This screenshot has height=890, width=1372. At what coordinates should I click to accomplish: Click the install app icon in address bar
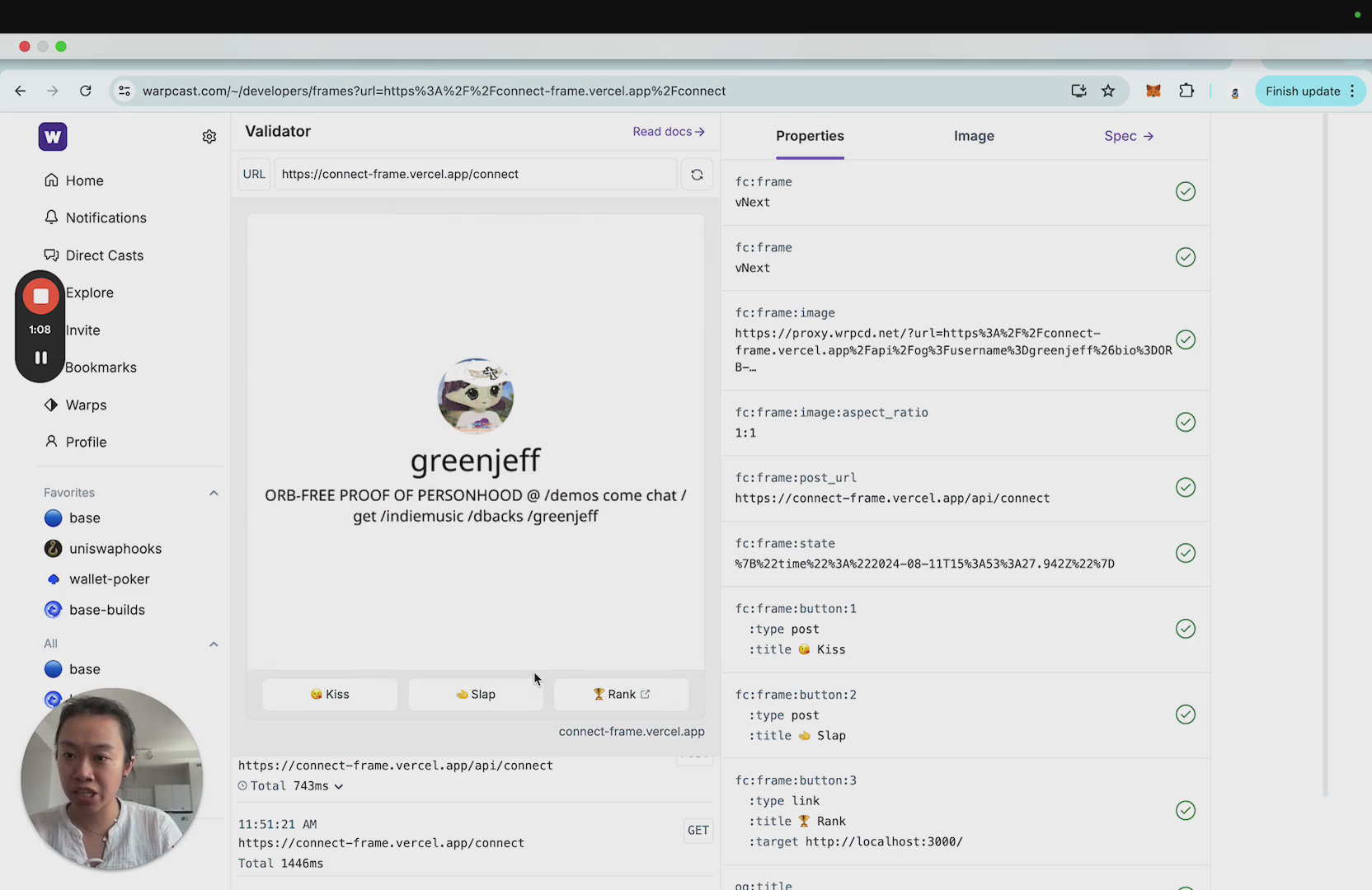1078,91
